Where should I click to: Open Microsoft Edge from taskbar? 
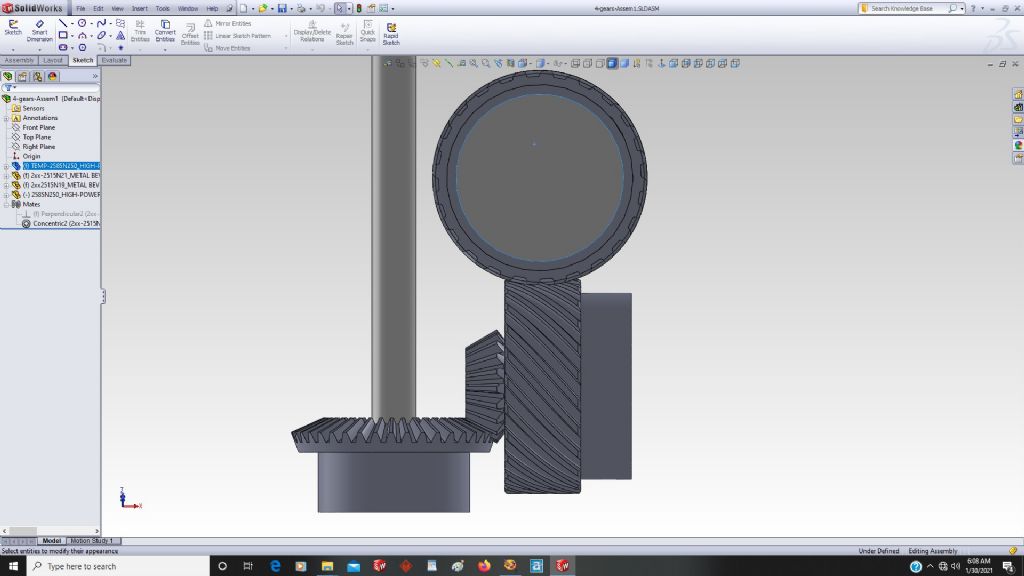(x=275, y=566)
